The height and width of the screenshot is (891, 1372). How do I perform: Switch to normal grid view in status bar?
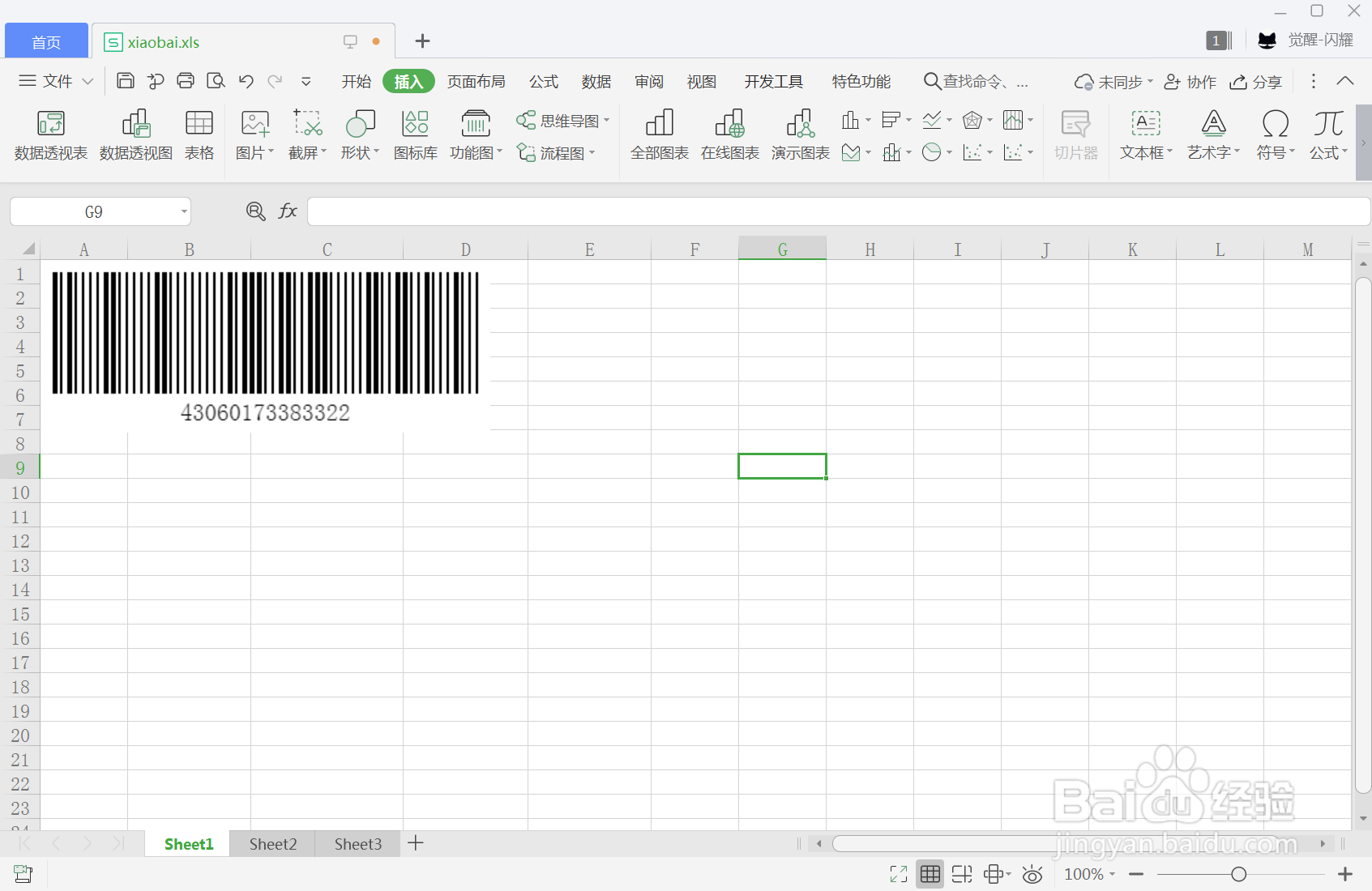[930, 874]
